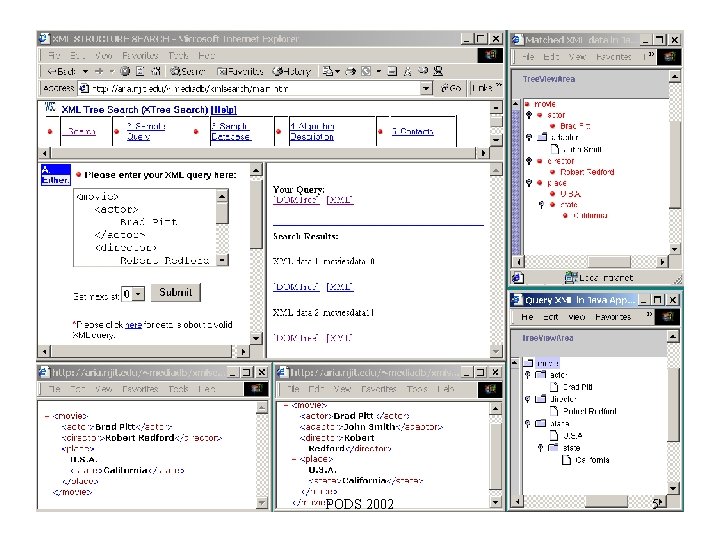Image resolution: width=720 pixels, height=540 pixels.
Task: Open DOM tree link under Your Query
Action: coord(296,200)
